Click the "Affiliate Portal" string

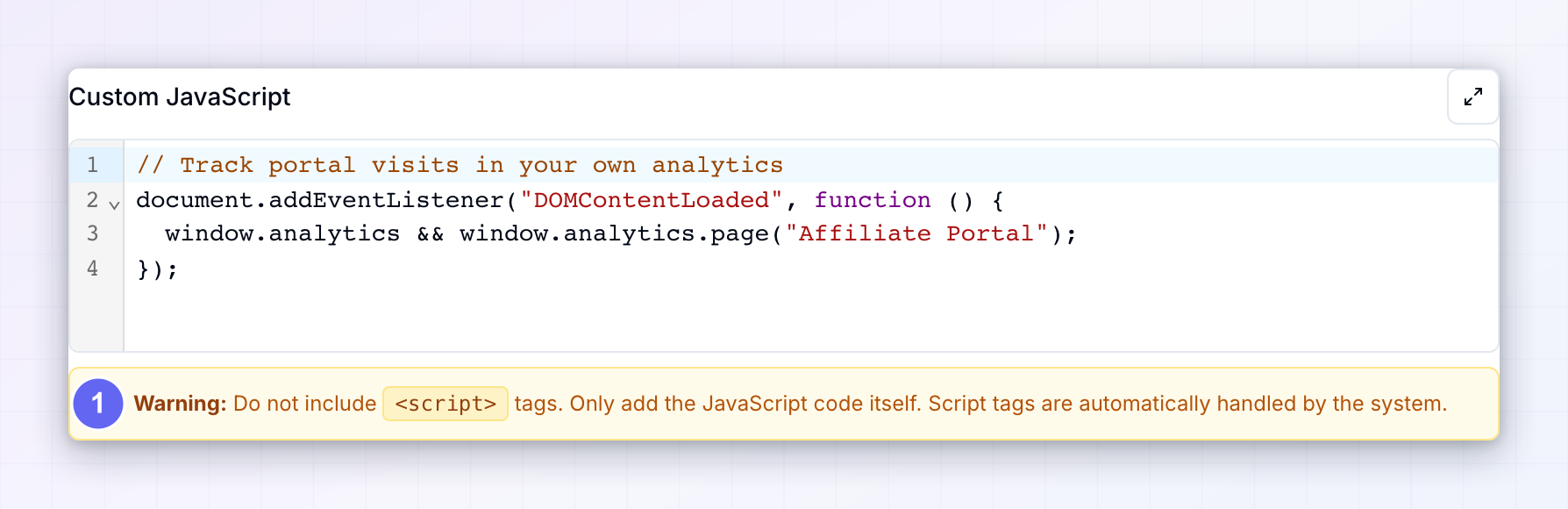tap(916, 233)
